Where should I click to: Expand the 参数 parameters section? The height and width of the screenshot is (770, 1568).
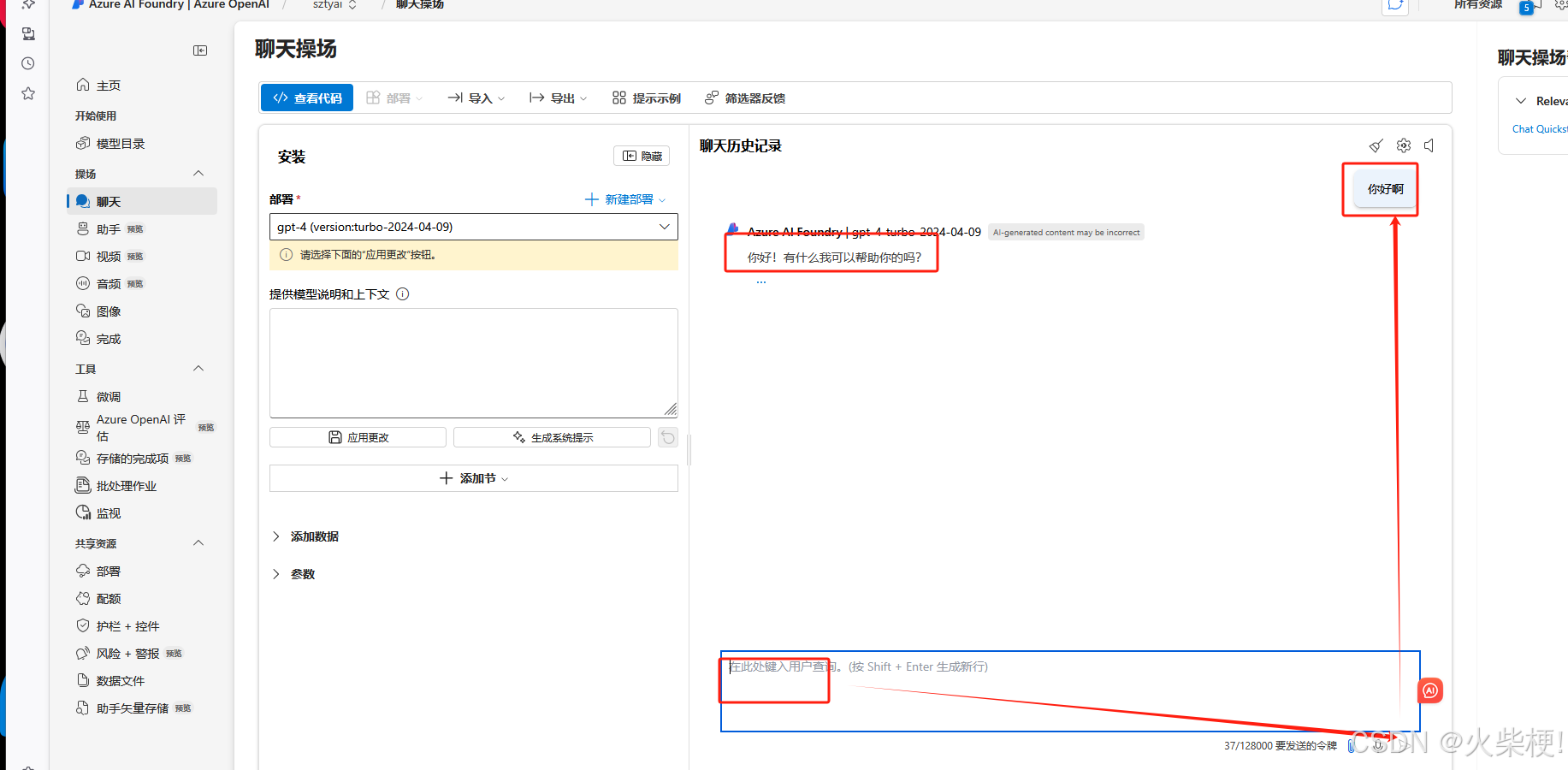[293, 574]
